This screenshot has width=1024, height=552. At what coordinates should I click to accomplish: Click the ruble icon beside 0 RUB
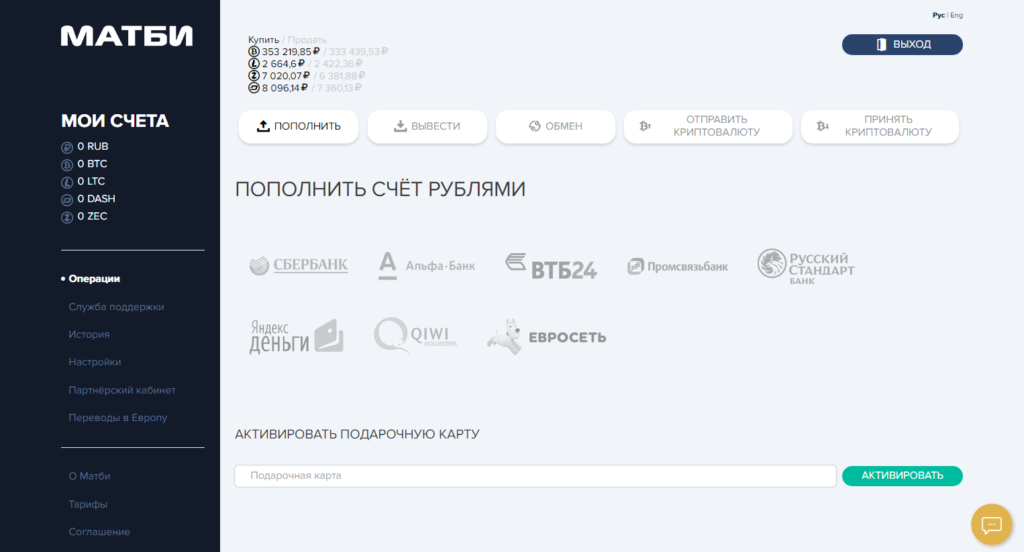(67, 148)
